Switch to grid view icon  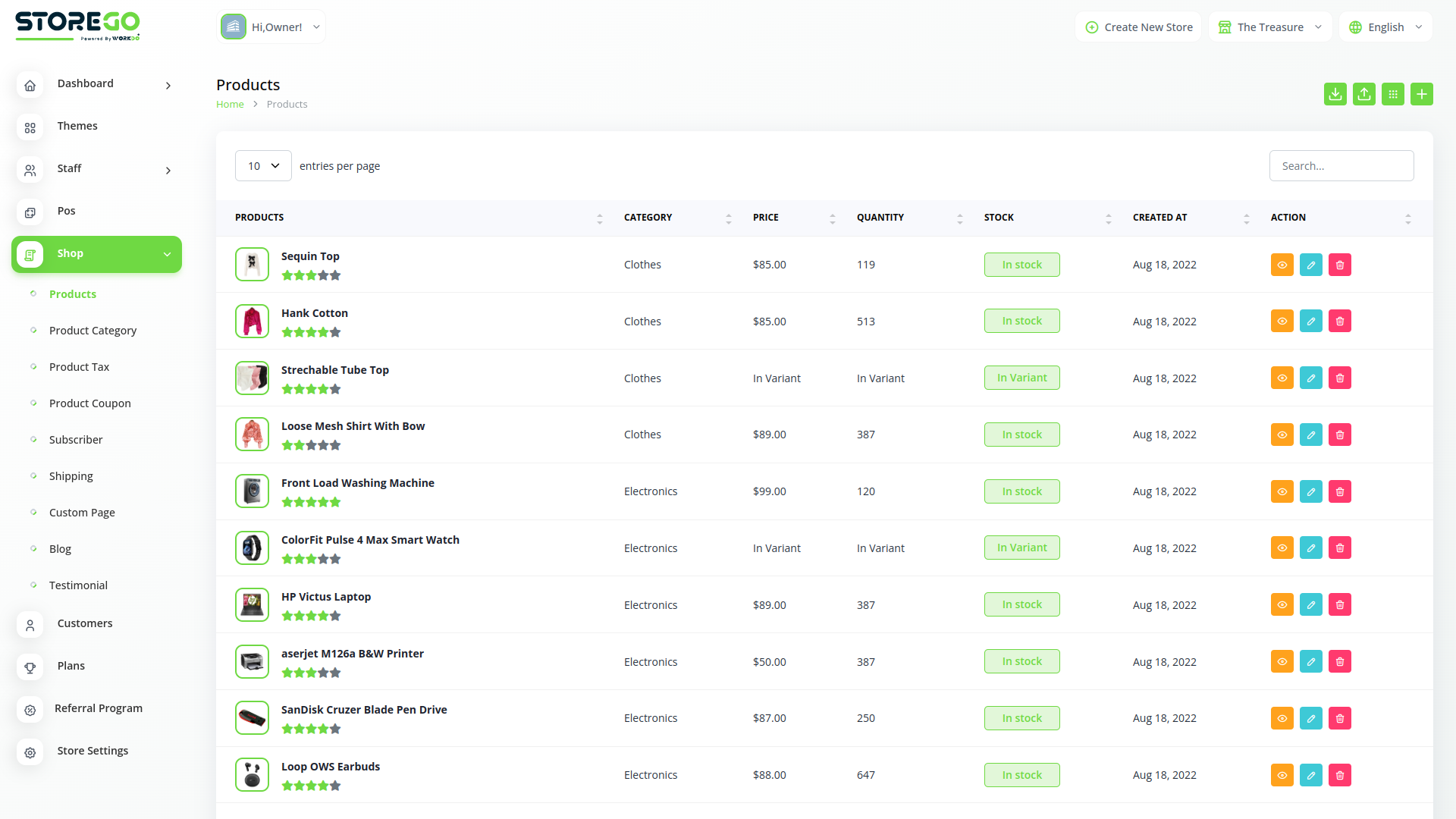click(x=1392, y=94)
